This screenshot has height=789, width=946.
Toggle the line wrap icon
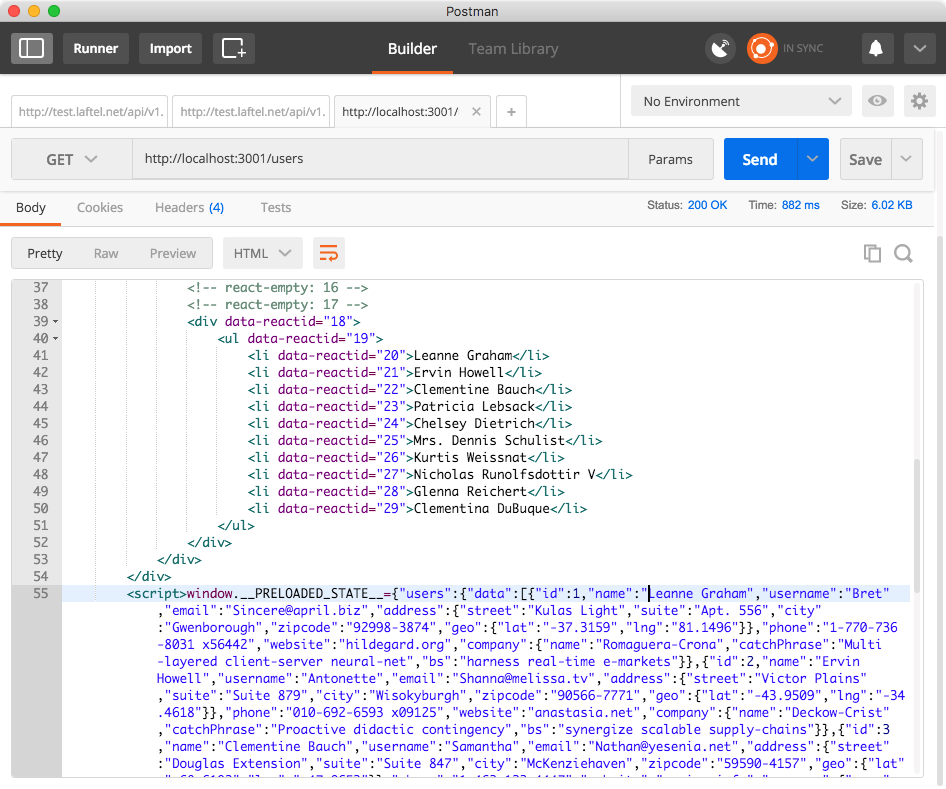(329, 253)
